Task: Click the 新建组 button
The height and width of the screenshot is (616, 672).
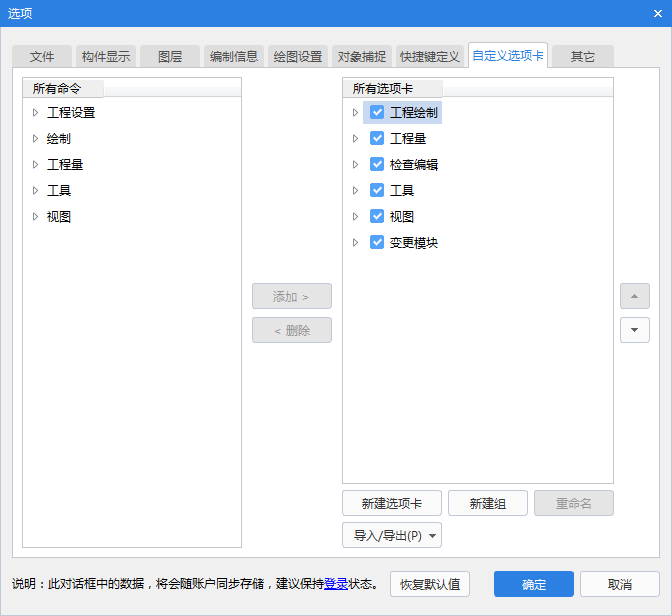Action: click(487, 504)
